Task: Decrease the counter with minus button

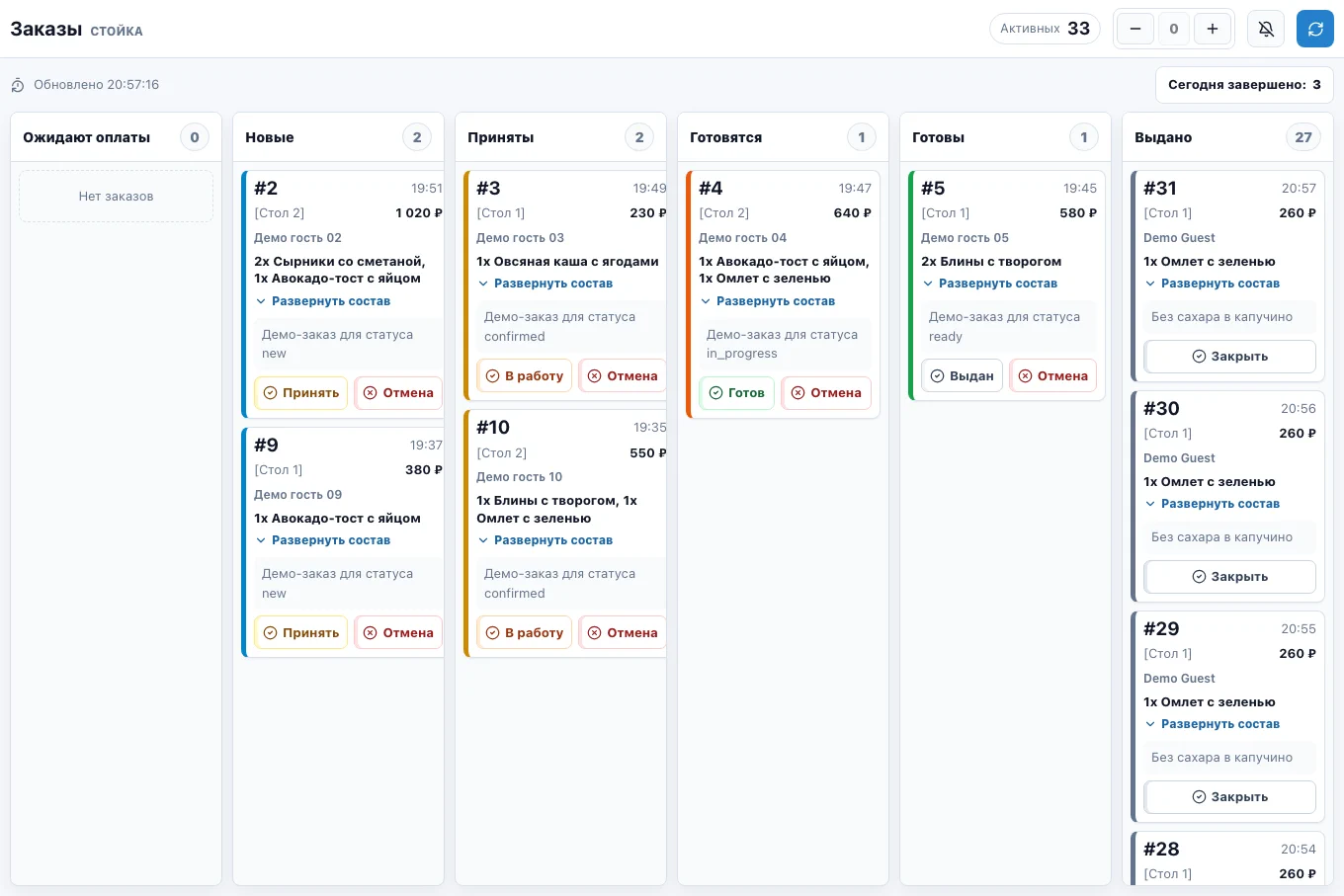Action: [1135, 29]
